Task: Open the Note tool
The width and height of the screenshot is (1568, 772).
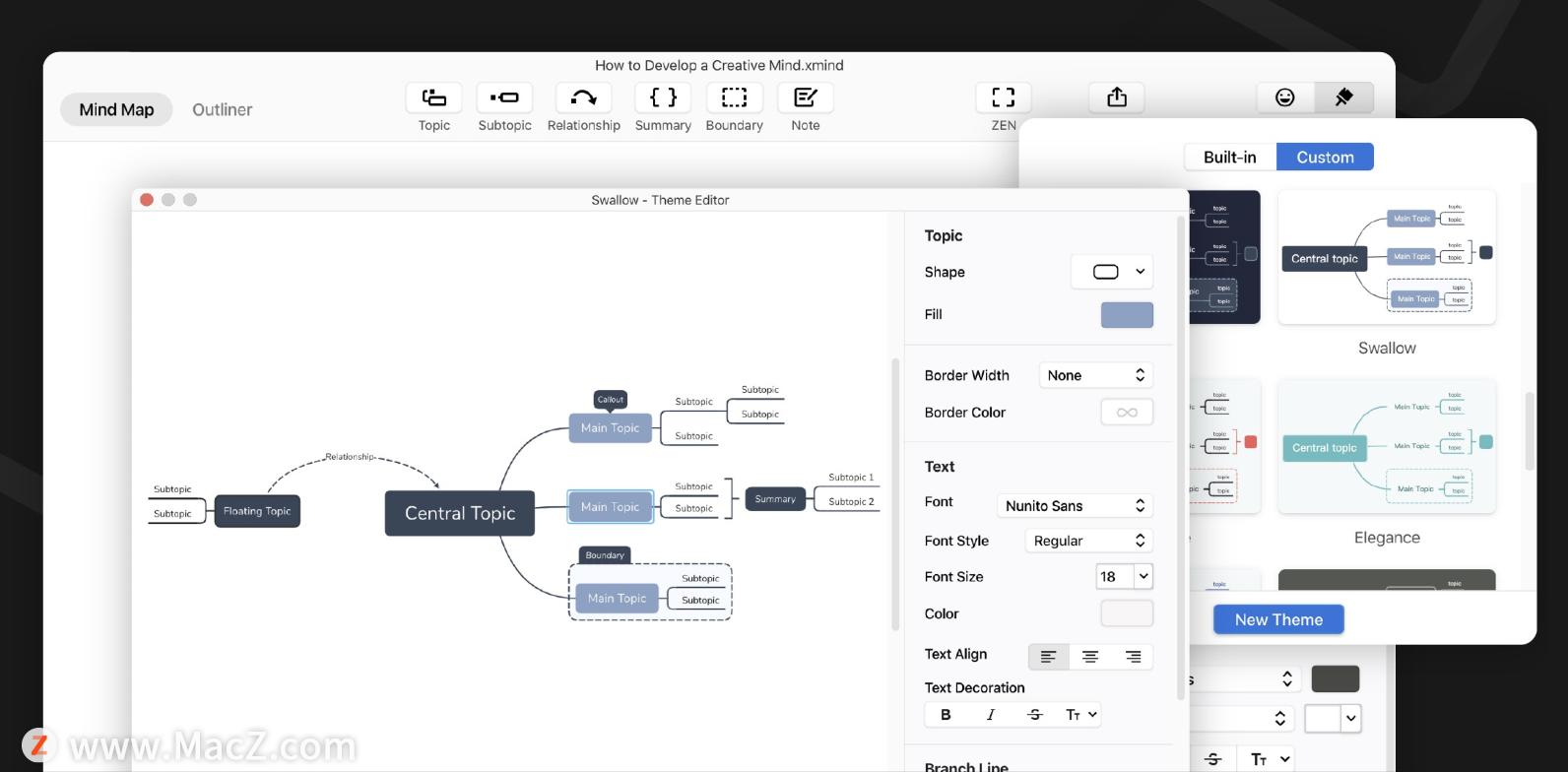Action: [805, 97]
